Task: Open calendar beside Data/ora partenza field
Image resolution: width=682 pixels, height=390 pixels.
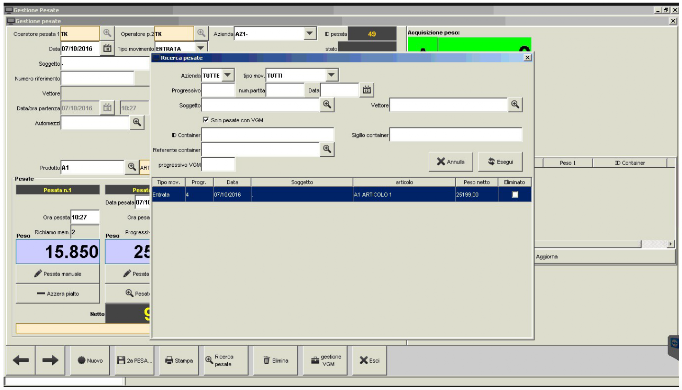Action: click(107, 107)
